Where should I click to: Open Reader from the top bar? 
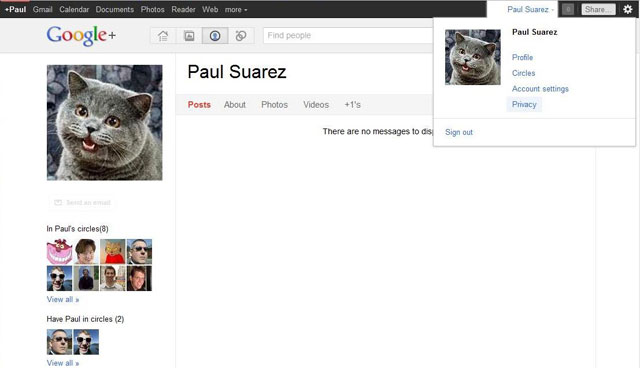click(x=183, y=9)
